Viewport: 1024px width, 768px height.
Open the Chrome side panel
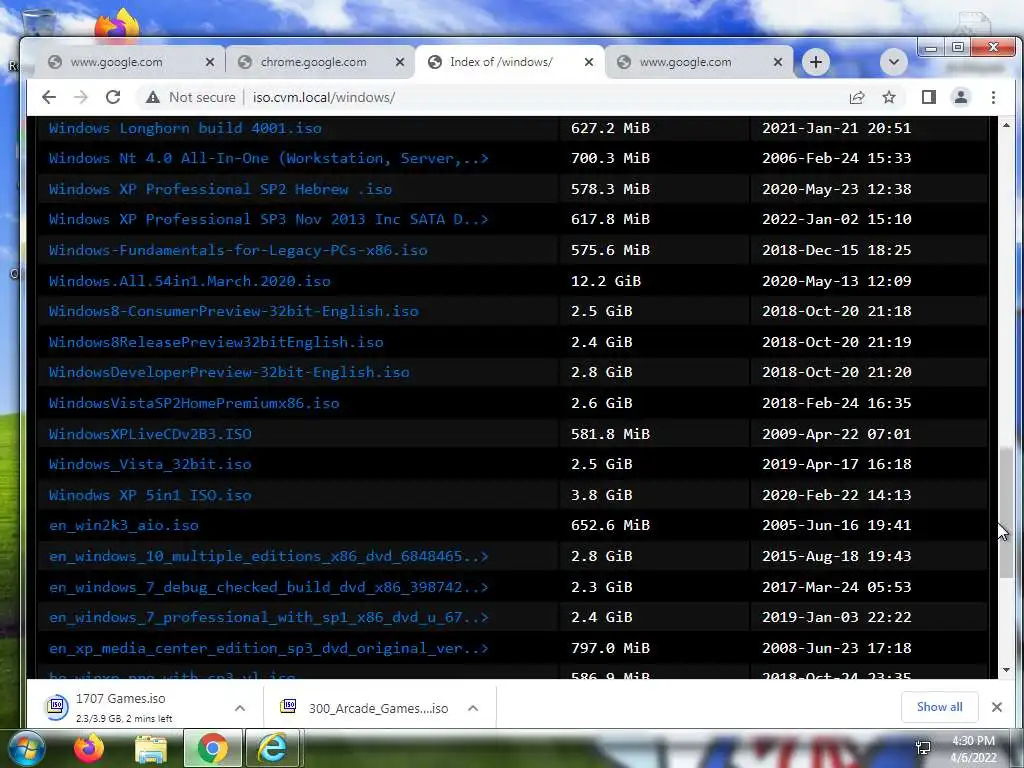[929, 97]
